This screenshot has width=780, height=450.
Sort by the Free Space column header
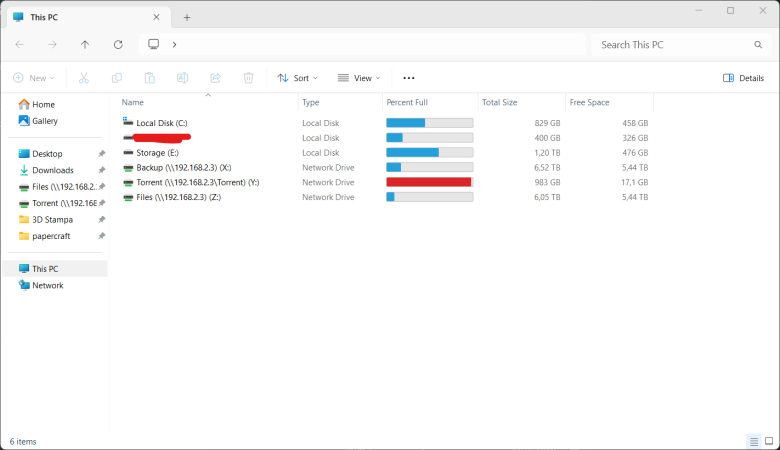click(x=589, y=102)
